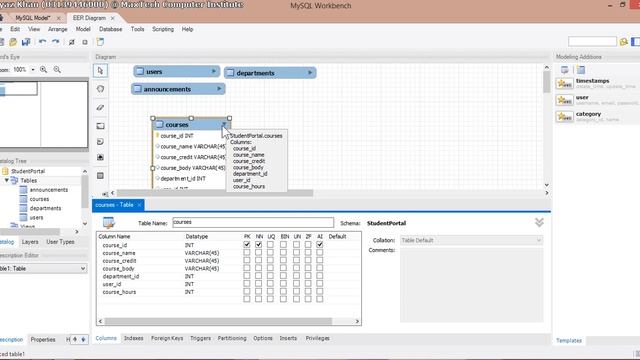This screenshot has width=640, height=360.
Task: Check PK checkbox for course_name
Action: pyautogui.click(x=247, y=252)
